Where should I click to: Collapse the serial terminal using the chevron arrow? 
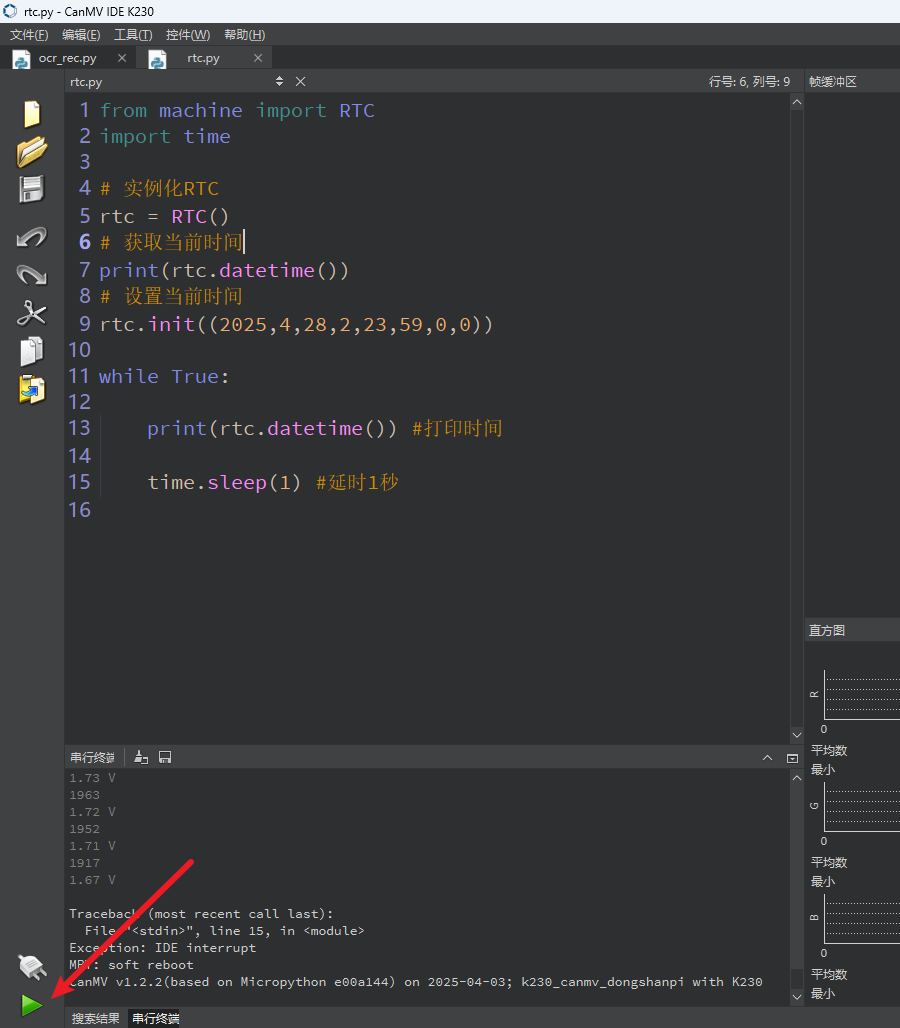(767, 758)
